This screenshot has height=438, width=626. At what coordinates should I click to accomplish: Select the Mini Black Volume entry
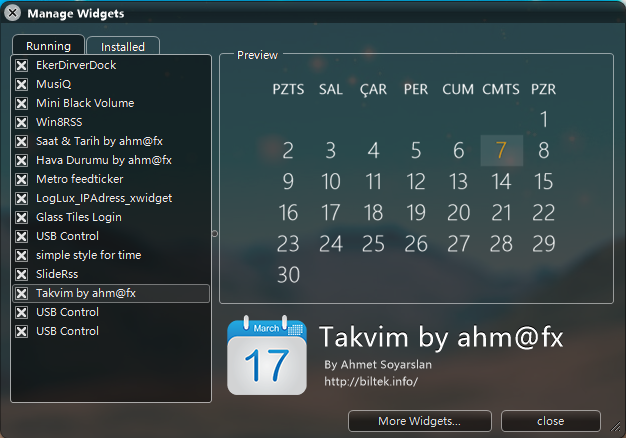85,103
